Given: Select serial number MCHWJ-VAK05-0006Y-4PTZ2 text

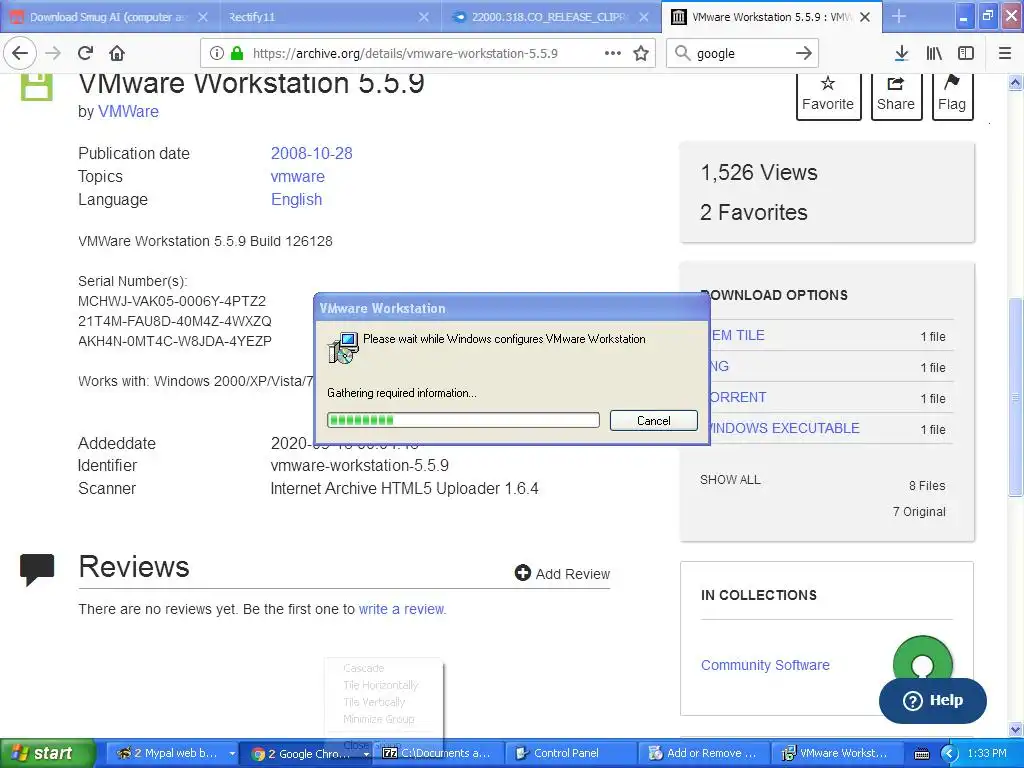Looking at the screenshot, I should point(172,301).
